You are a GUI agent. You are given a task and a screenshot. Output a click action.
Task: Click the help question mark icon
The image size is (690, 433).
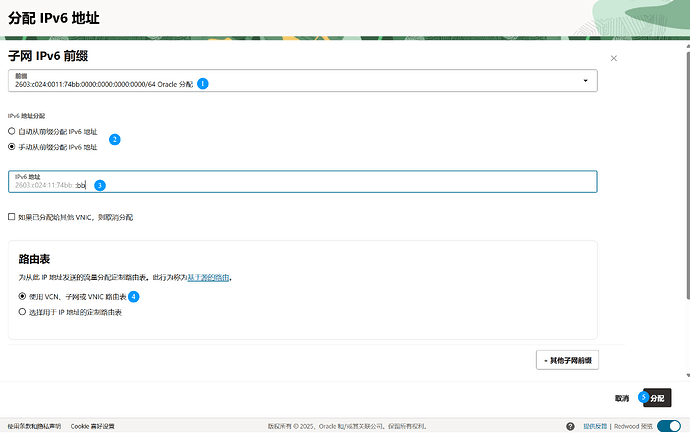570,426
